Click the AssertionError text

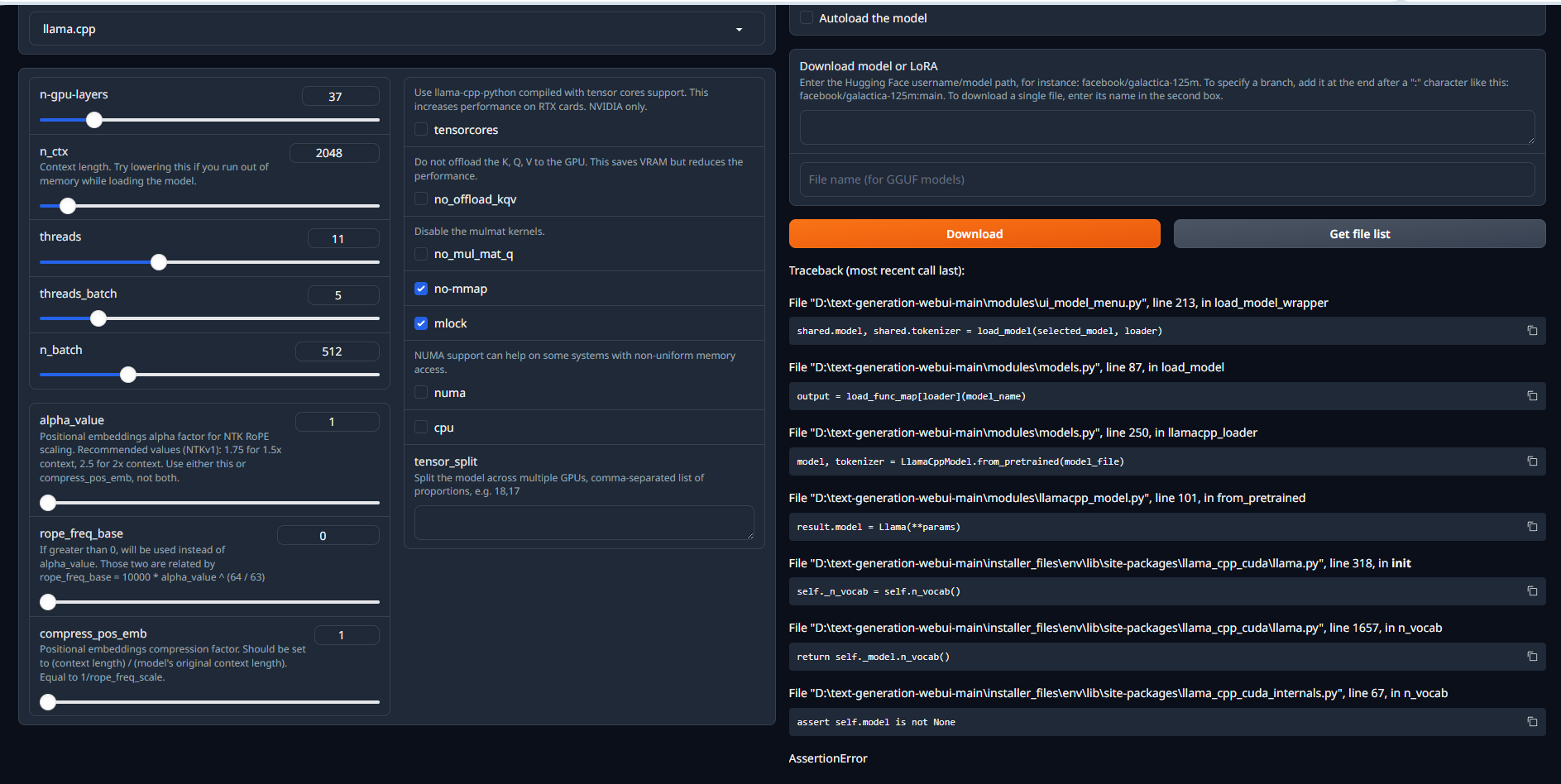click(x=828, y=758)
